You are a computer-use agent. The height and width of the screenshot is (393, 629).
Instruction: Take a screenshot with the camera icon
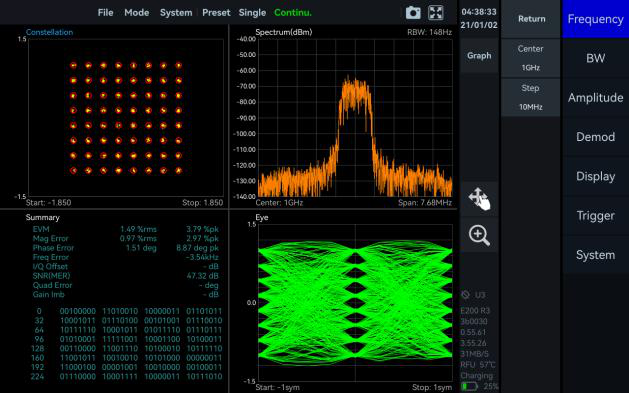[413, 13]
